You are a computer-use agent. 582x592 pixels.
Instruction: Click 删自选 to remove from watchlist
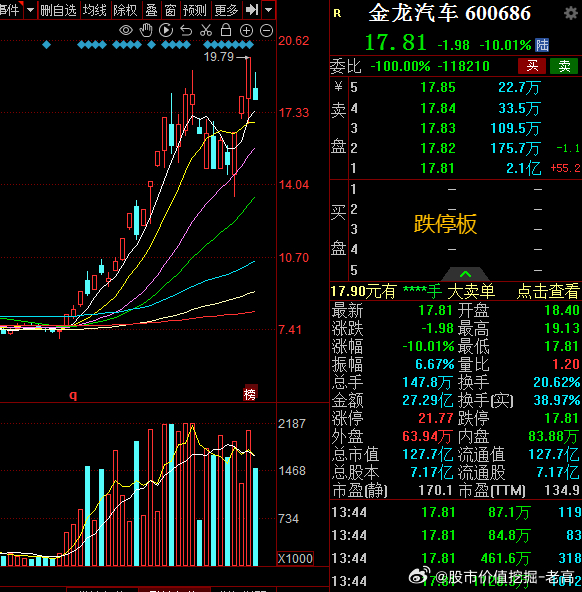pos(58,10)
